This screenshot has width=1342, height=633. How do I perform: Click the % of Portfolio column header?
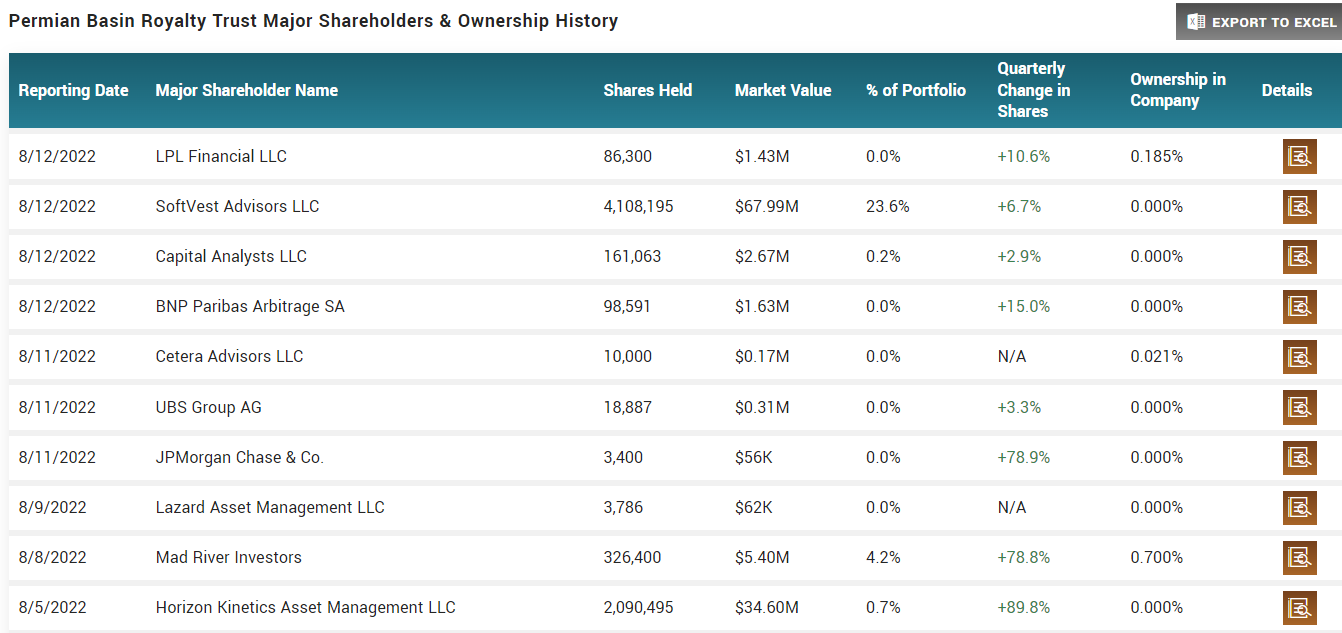tap(916, 90)
